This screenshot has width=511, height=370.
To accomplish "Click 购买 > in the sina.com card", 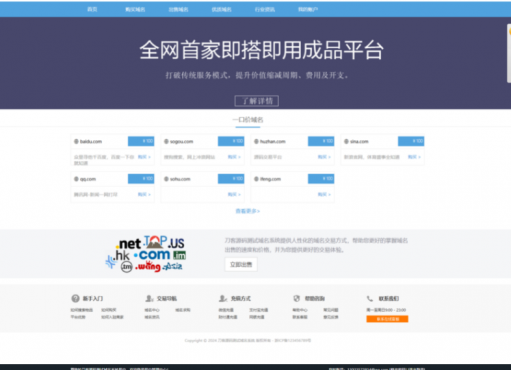I will 414,157.
